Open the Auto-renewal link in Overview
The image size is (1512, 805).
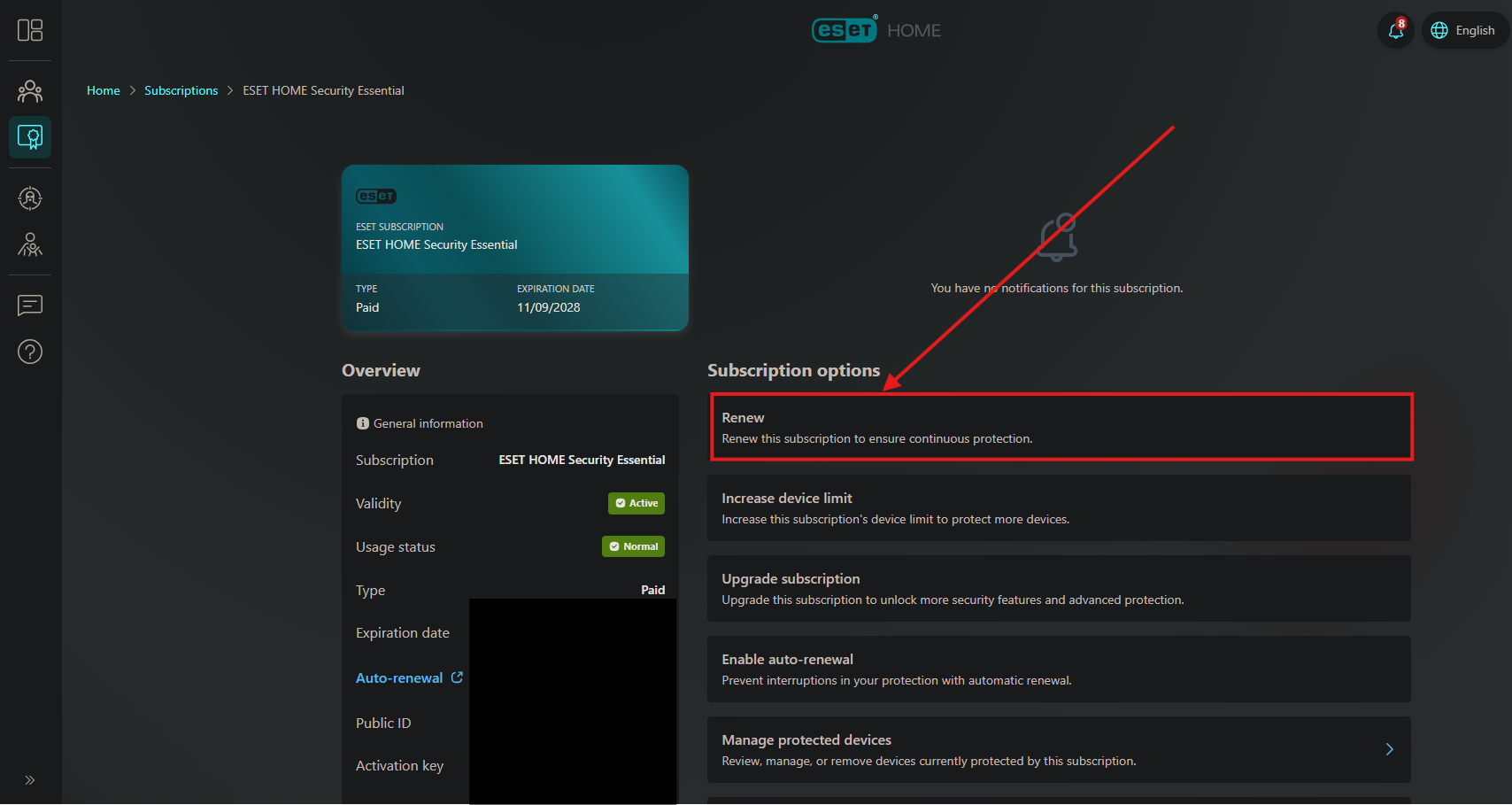[399, 677]
